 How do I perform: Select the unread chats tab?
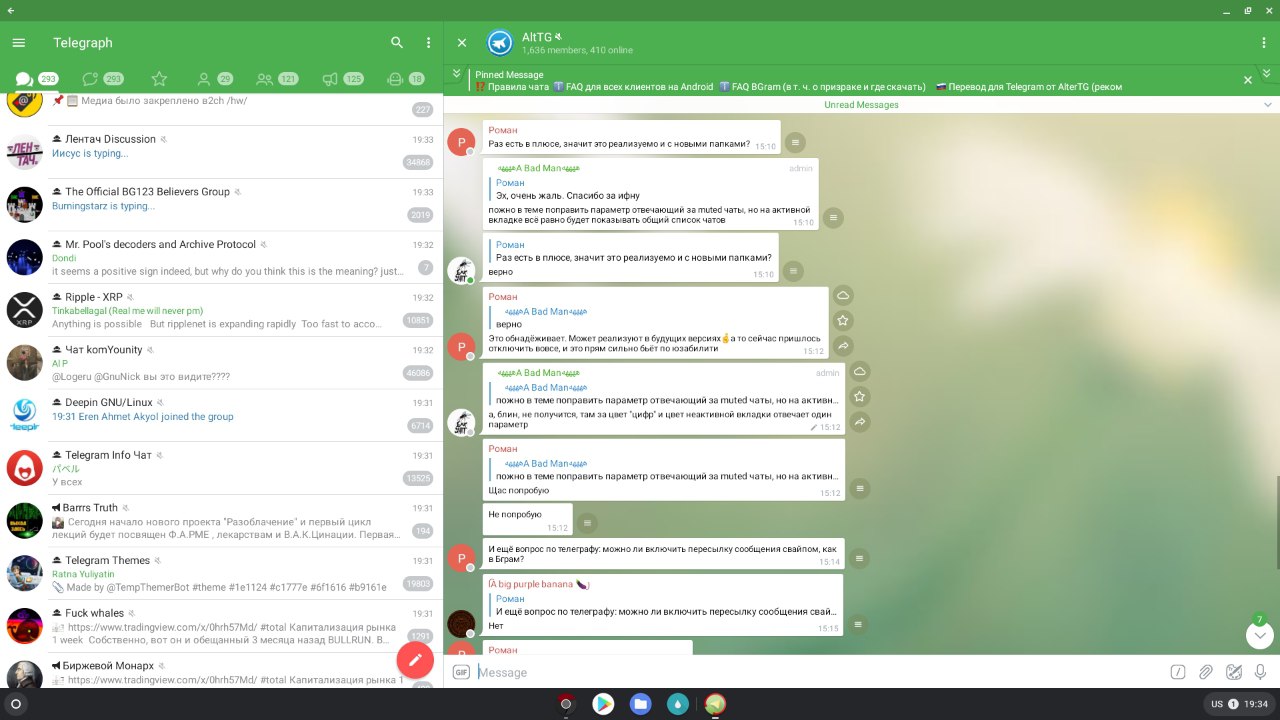(x=103, y=79)
